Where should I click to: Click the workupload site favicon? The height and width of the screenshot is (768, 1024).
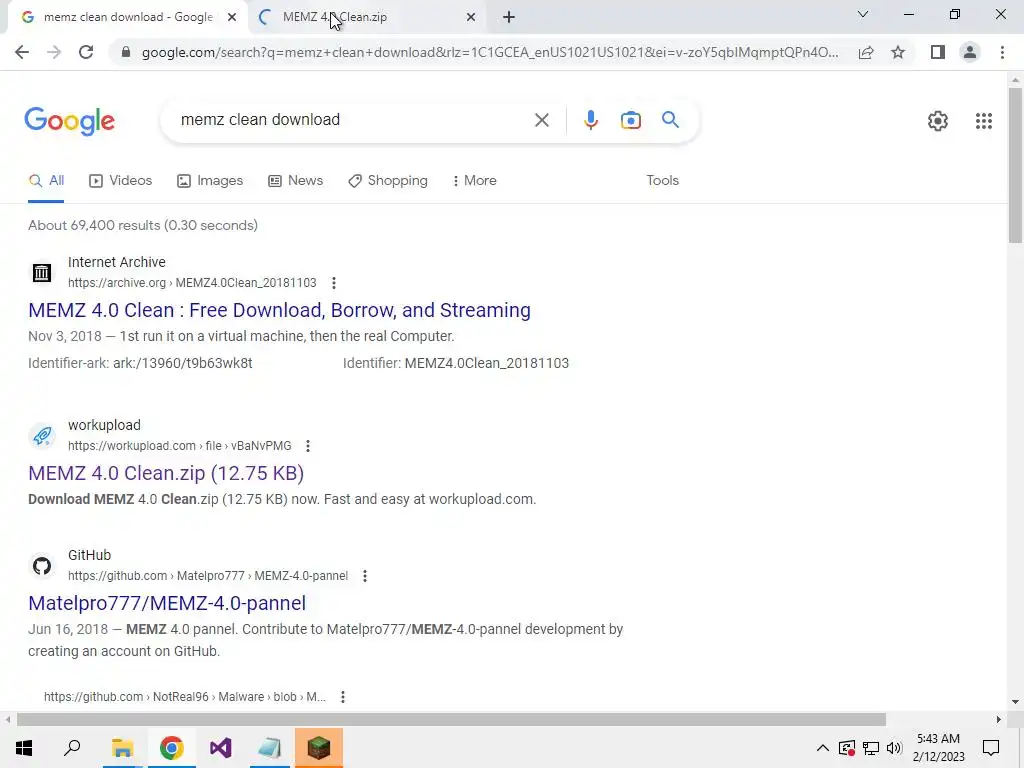[x=42, y=436]
